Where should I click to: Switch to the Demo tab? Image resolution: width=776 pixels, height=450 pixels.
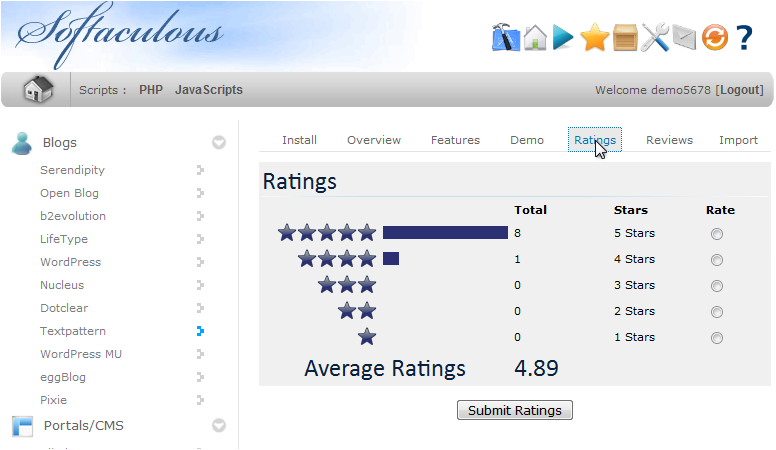click(x=527, y=140)
